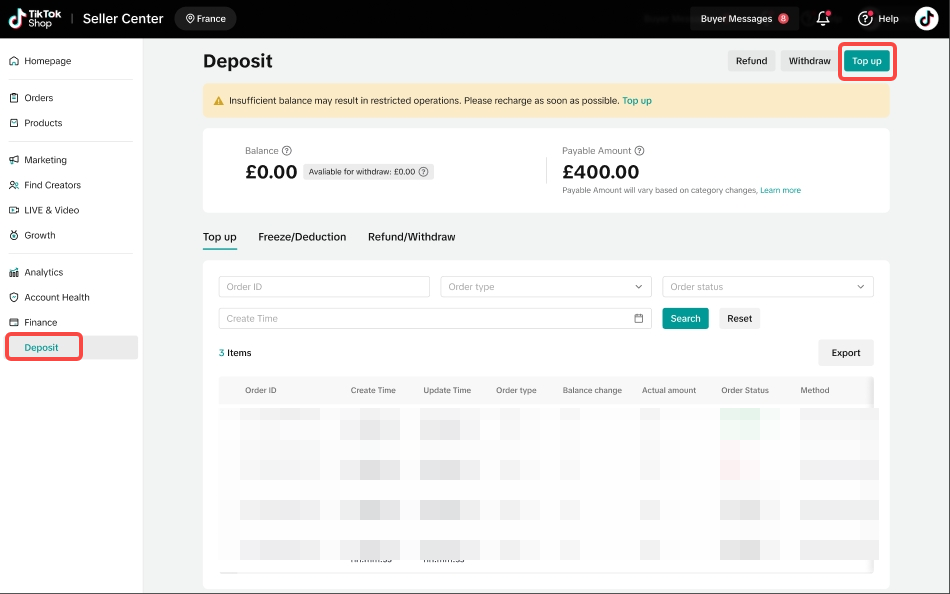
Task: Switch to the Freeze/Deduction tab
Action: tap(302, 237)
